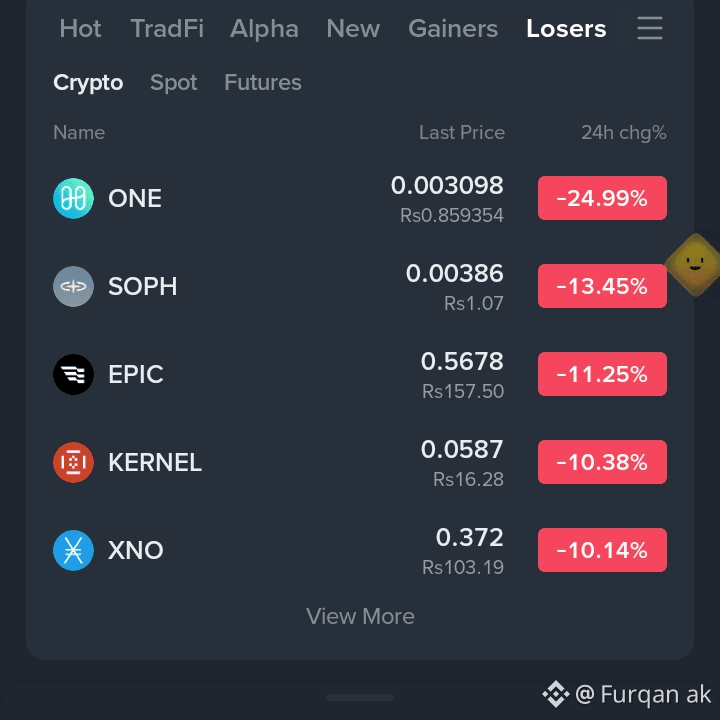Select the Futures sub-tab
This screenshot has height=720, width=720.
coord(263,83)
